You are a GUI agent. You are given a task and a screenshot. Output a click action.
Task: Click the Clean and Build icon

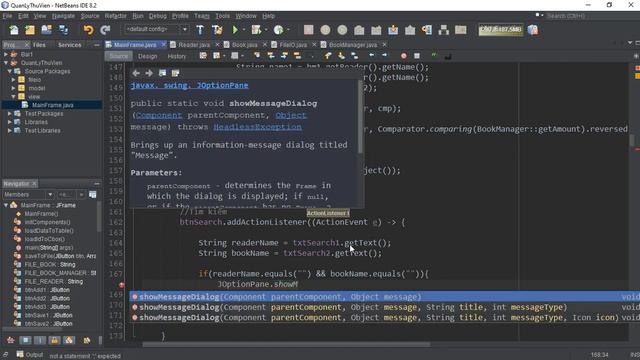(217, 30)
